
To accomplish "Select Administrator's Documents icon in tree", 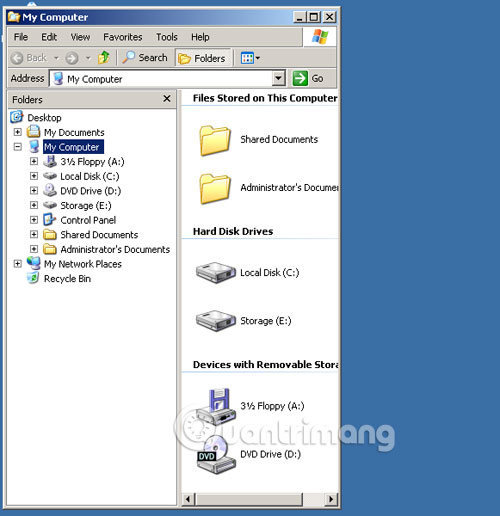I will coord(50,249).
